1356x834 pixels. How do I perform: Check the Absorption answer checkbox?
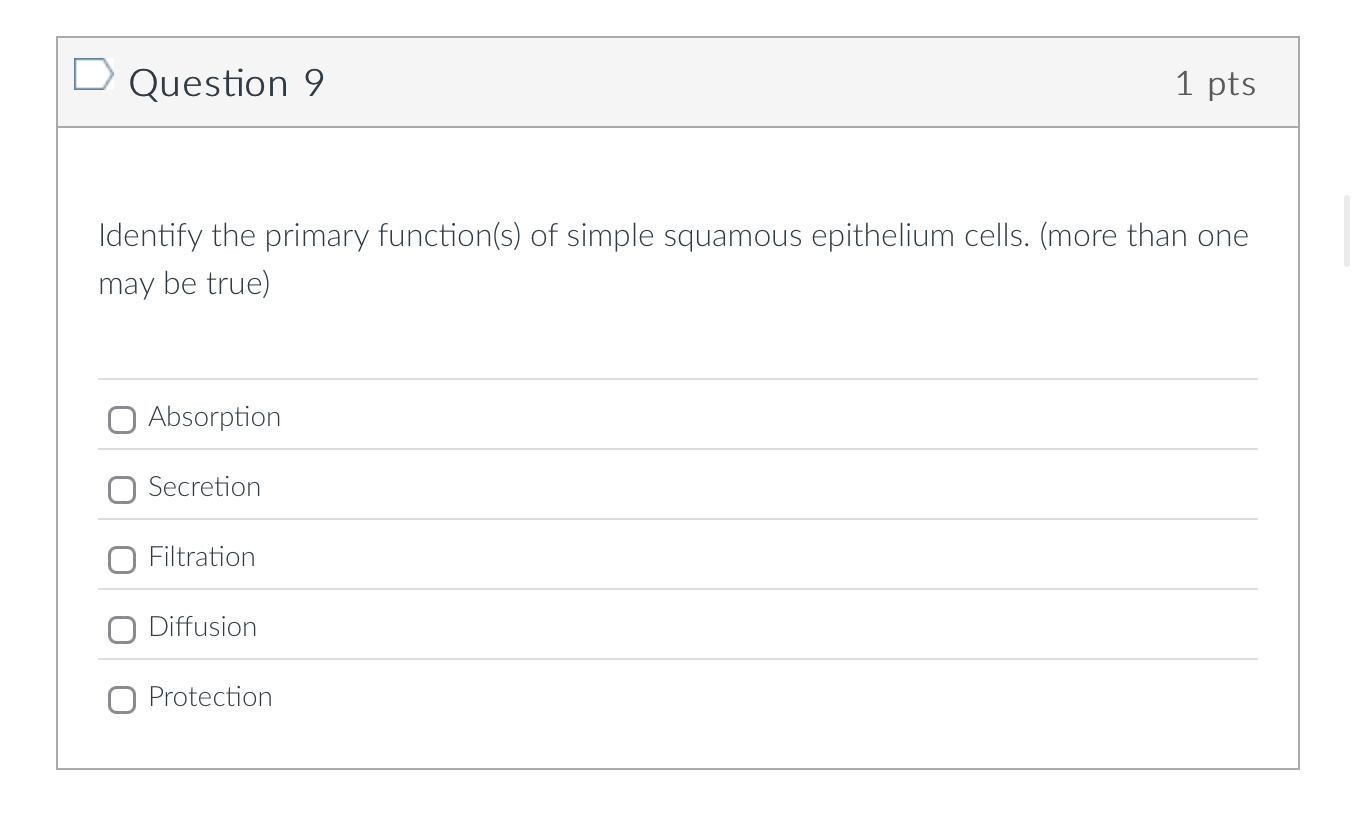(121, 420)
